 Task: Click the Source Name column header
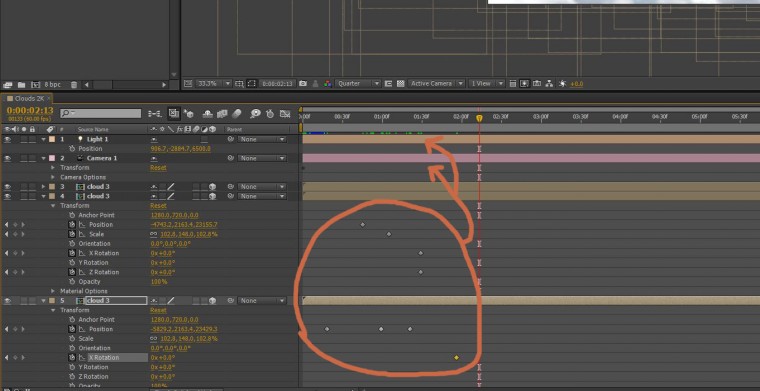tap(92, 129)
